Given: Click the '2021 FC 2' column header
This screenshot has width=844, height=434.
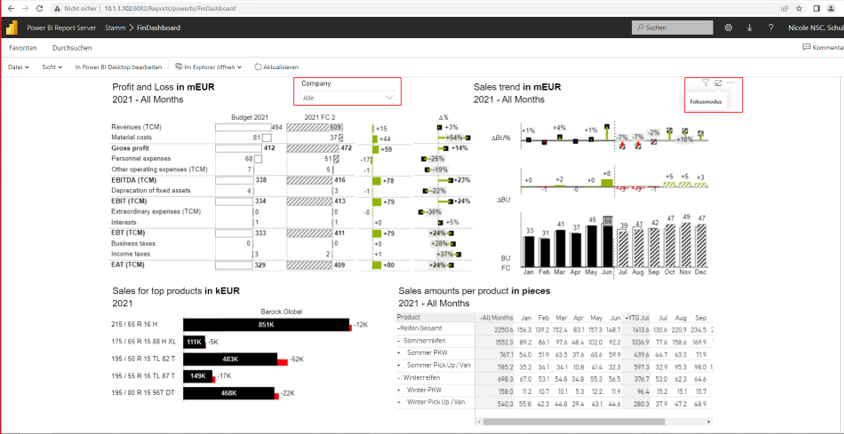Looking at the screenshot, I should point(320,117).
